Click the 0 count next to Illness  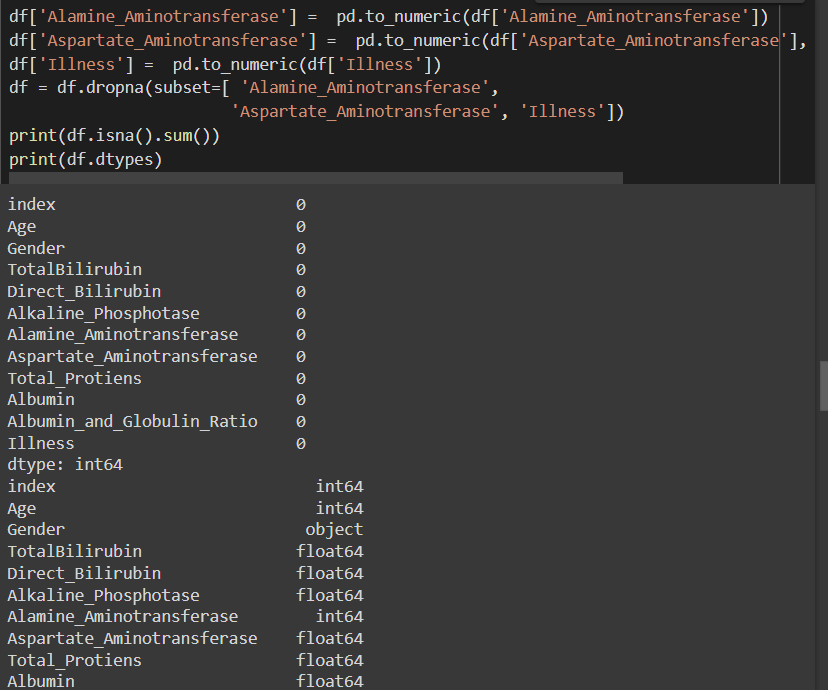(300, 443)
